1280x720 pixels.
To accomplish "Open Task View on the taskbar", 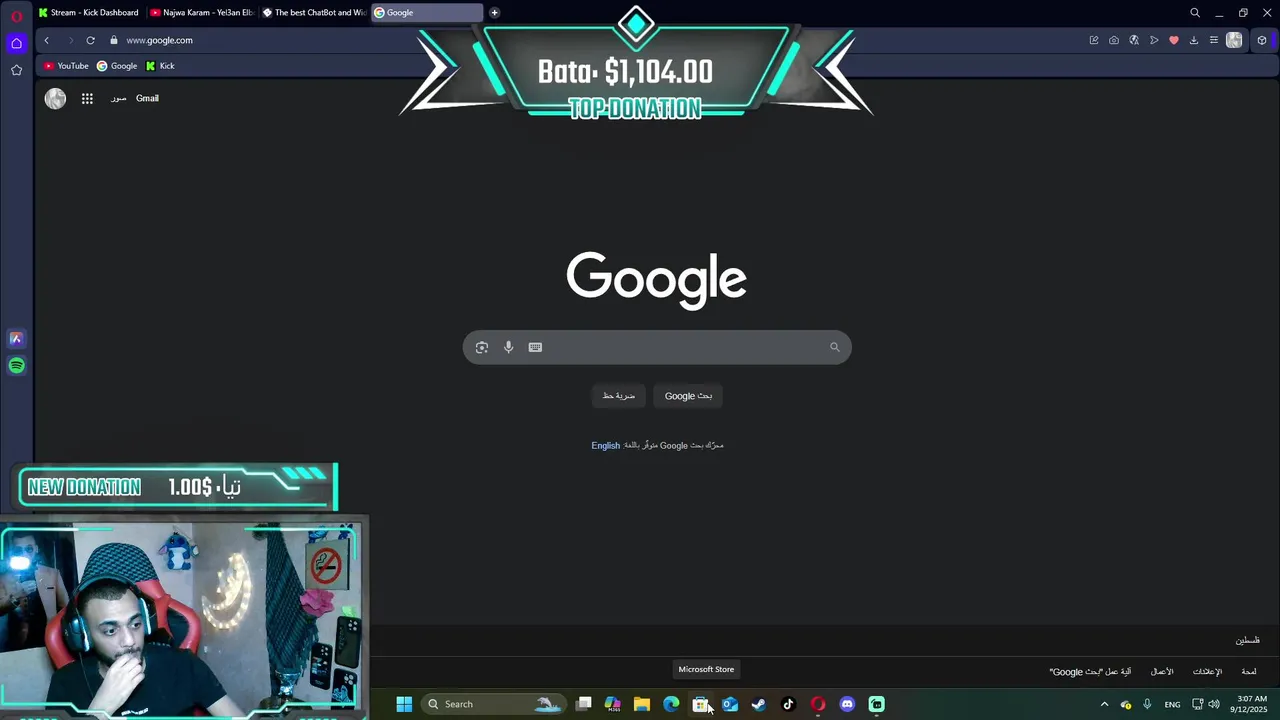I will (x=584, y=704).
